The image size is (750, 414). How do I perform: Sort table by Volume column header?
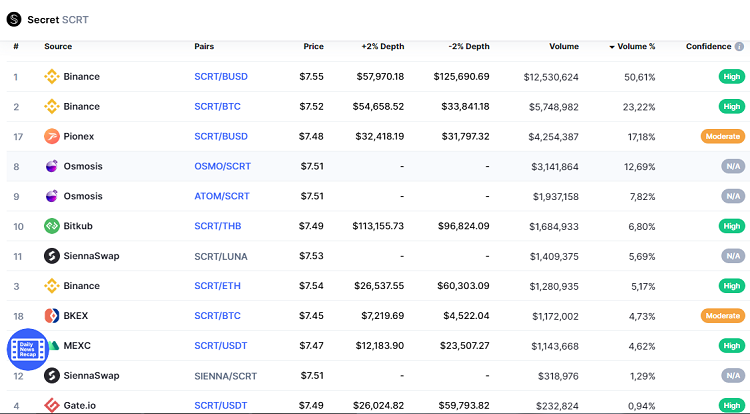click(x=563, y=46)
